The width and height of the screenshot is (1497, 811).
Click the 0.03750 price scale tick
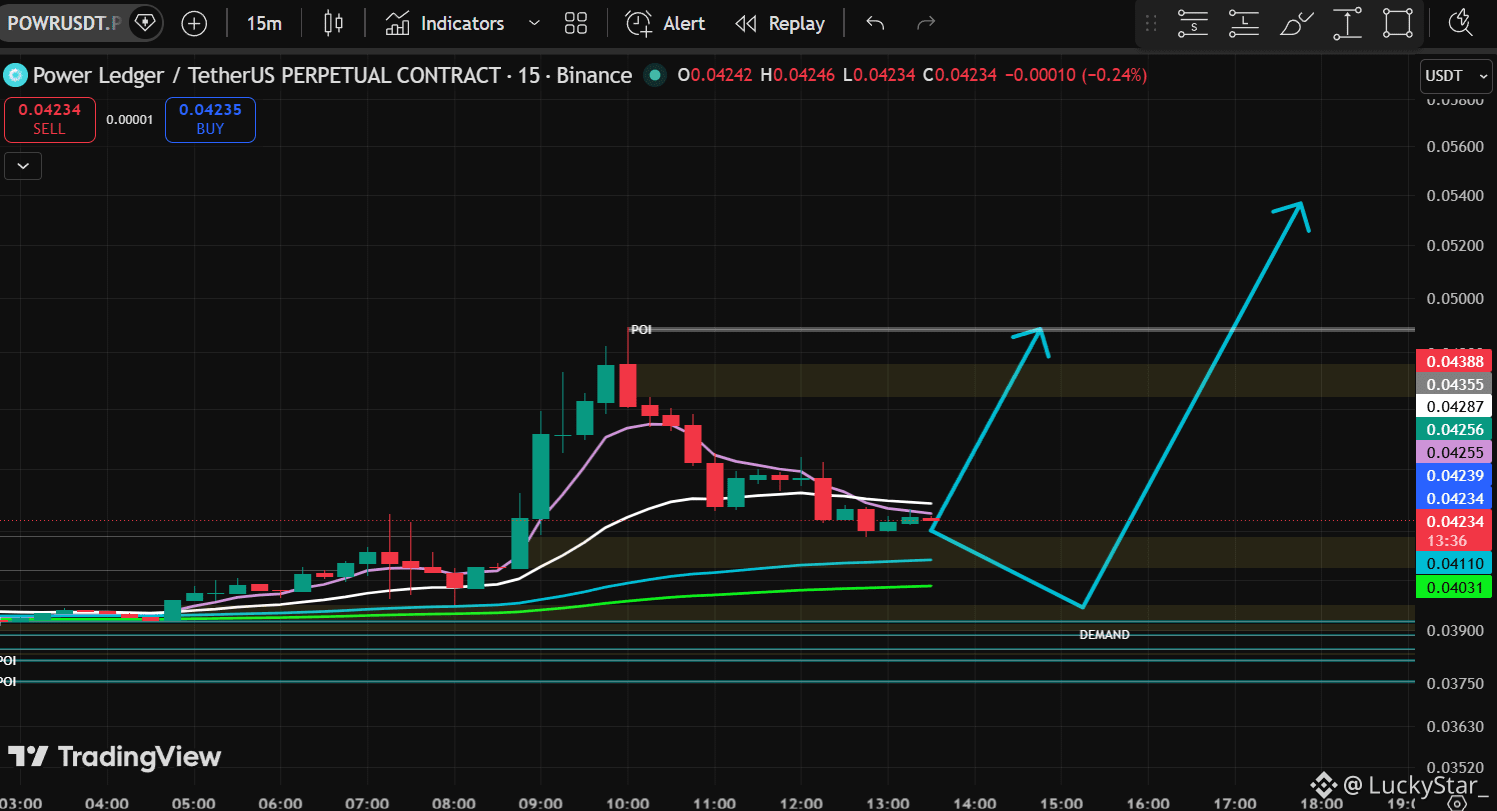[1455, 683]
